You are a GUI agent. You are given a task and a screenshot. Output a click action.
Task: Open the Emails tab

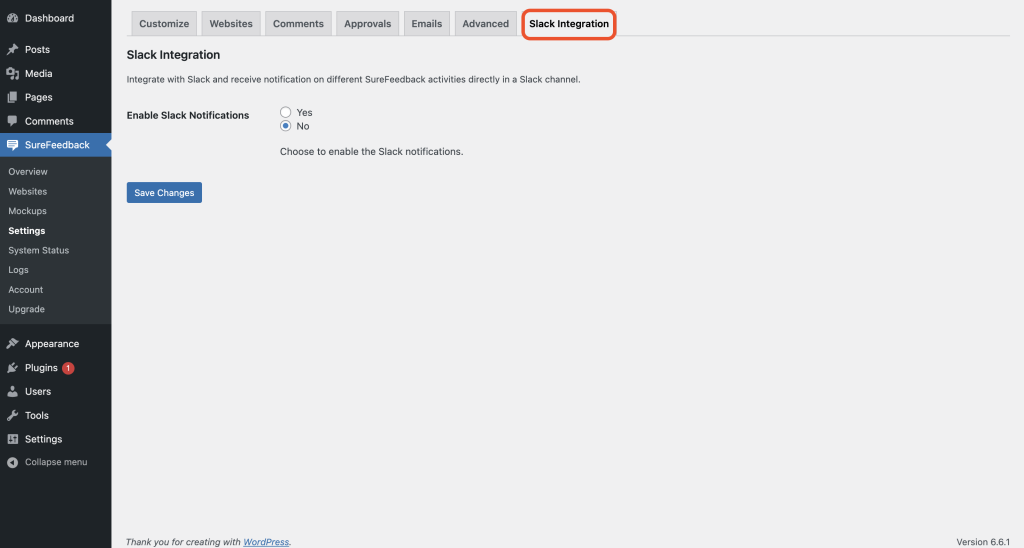(426, 24)
